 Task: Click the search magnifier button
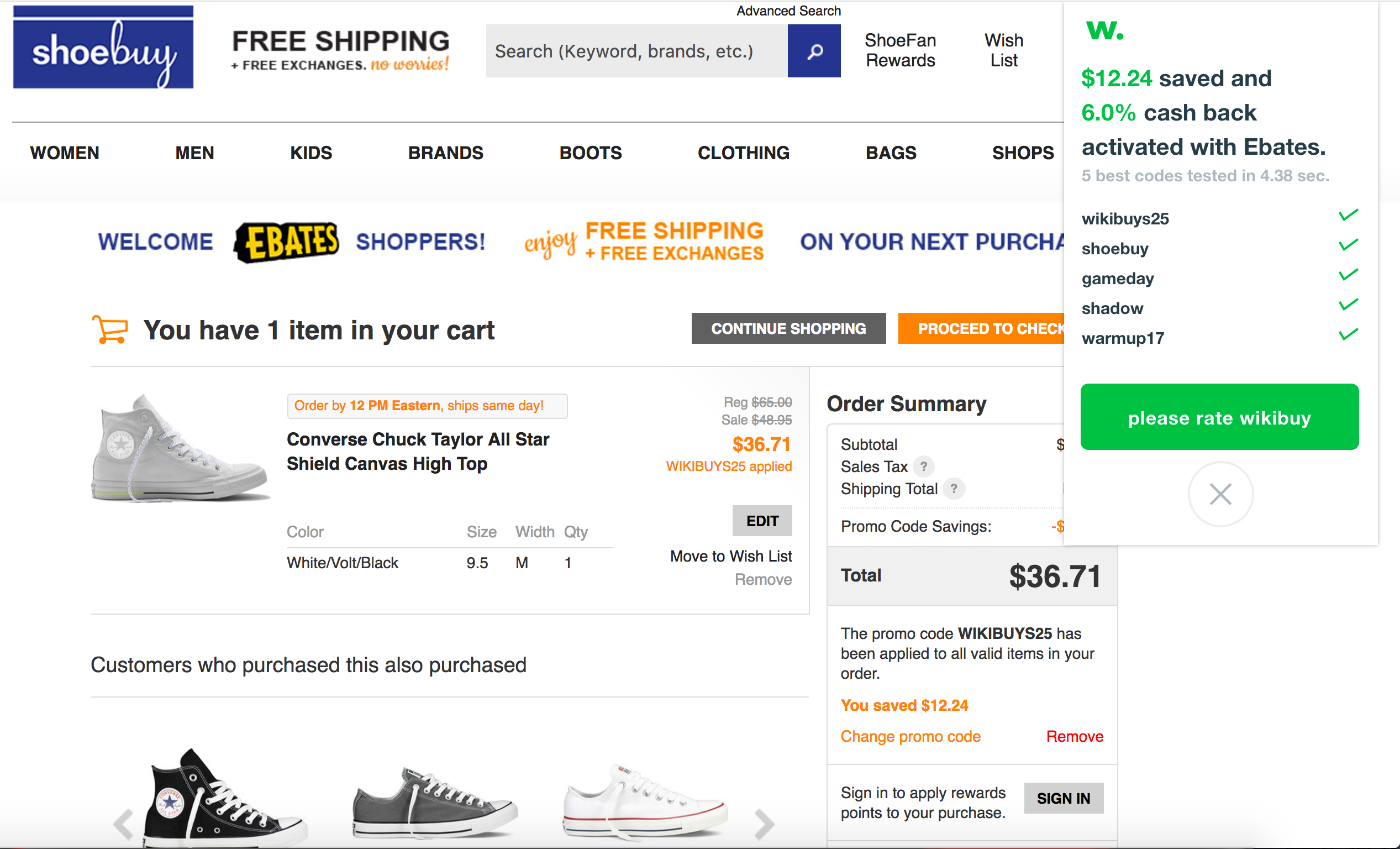(814, 51)
